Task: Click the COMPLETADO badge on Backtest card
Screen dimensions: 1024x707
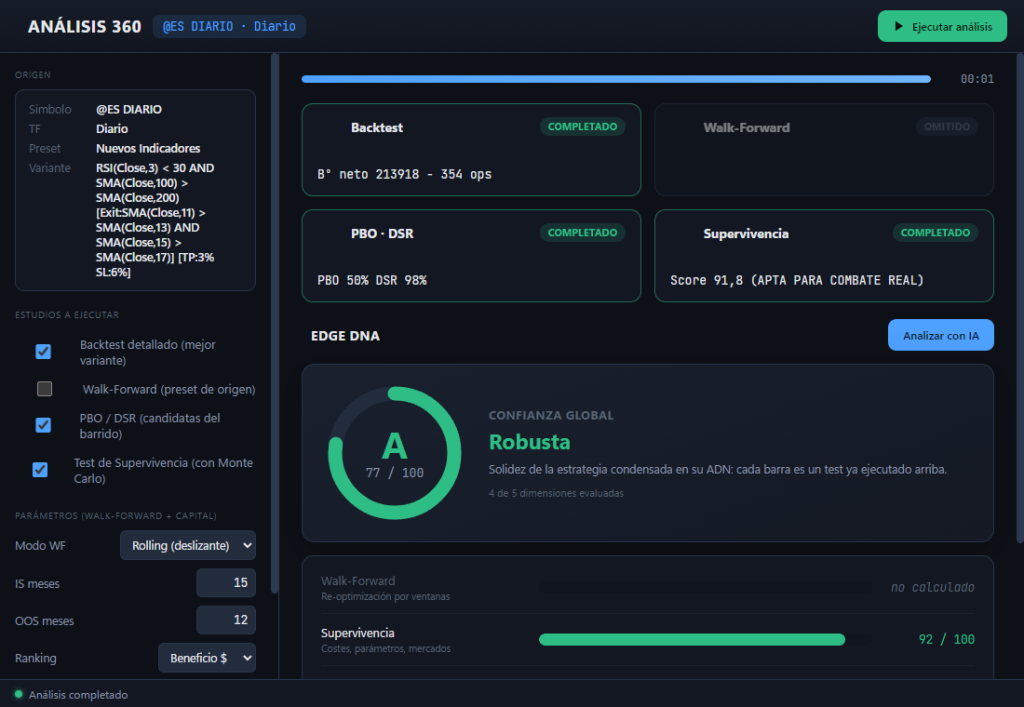Action: (582, 127)
